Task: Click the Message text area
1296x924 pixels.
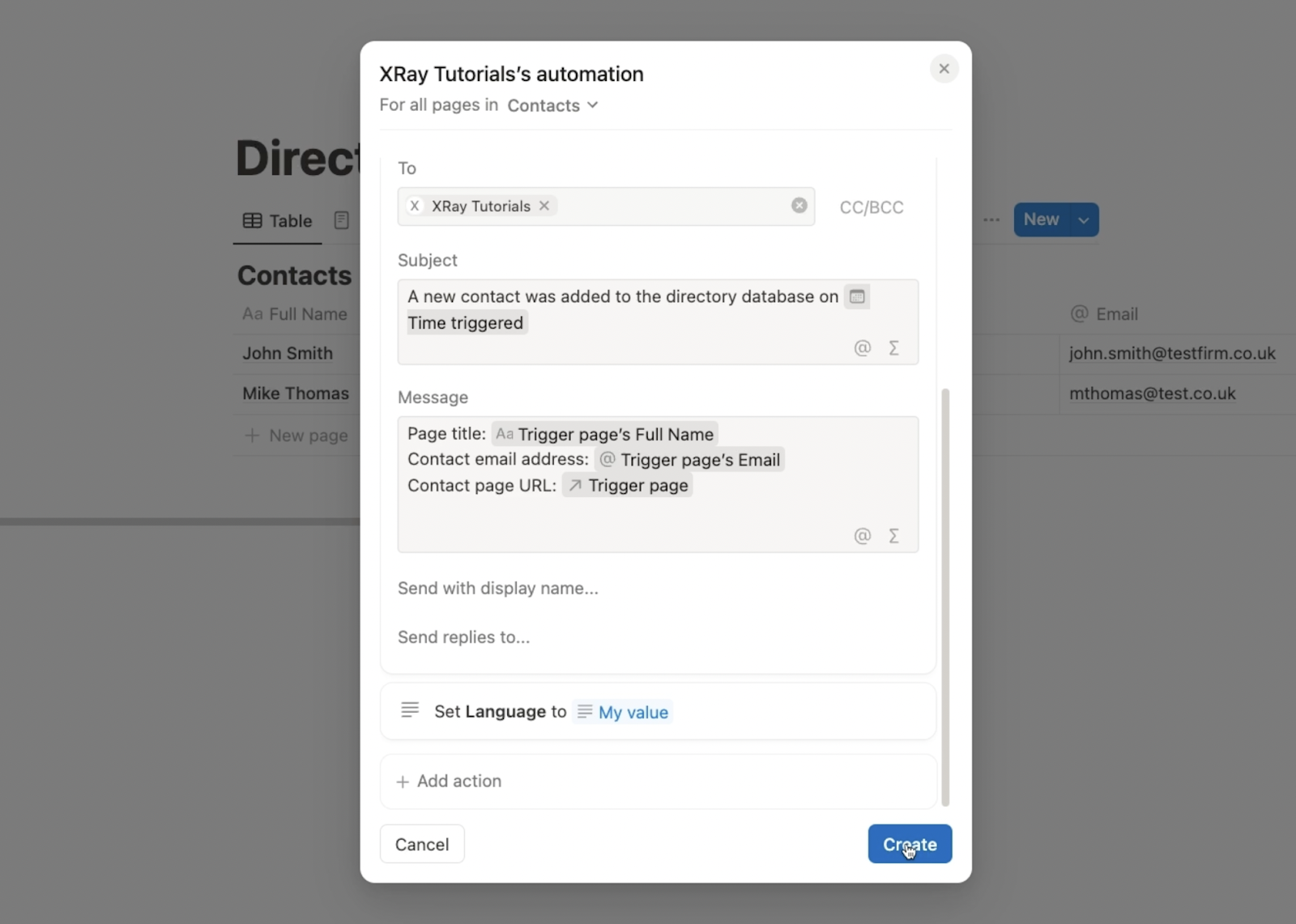Action: pos(658,485)
